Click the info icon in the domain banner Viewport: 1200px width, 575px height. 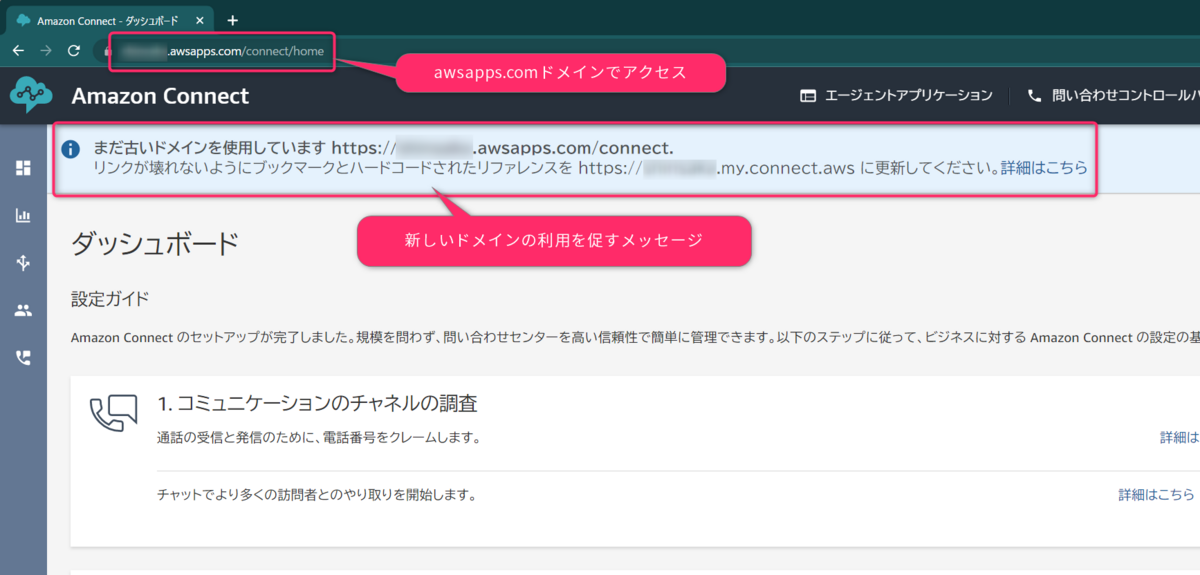(71, 149)
